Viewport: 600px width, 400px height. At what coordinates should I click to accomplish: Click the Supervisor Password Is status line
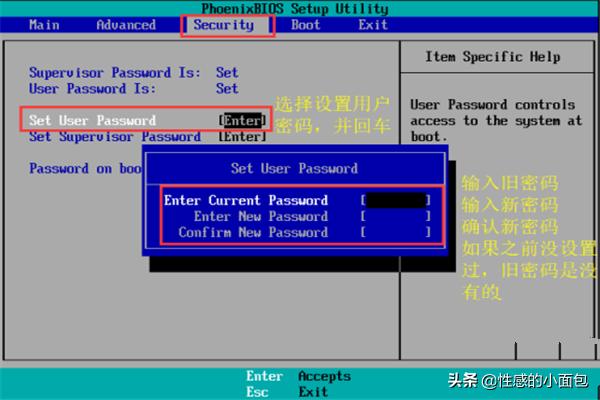[x=133, y=72]
